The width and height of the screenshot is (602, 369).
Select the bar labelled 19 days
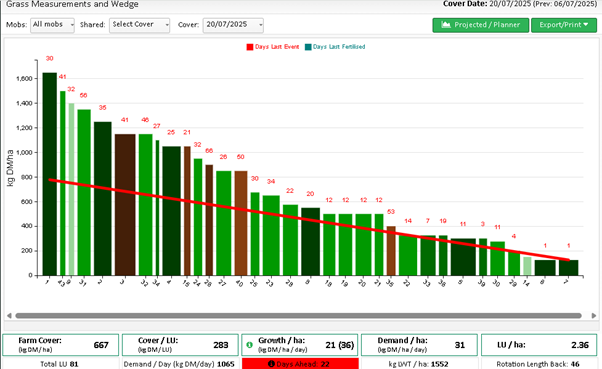[x=443, y=255]
